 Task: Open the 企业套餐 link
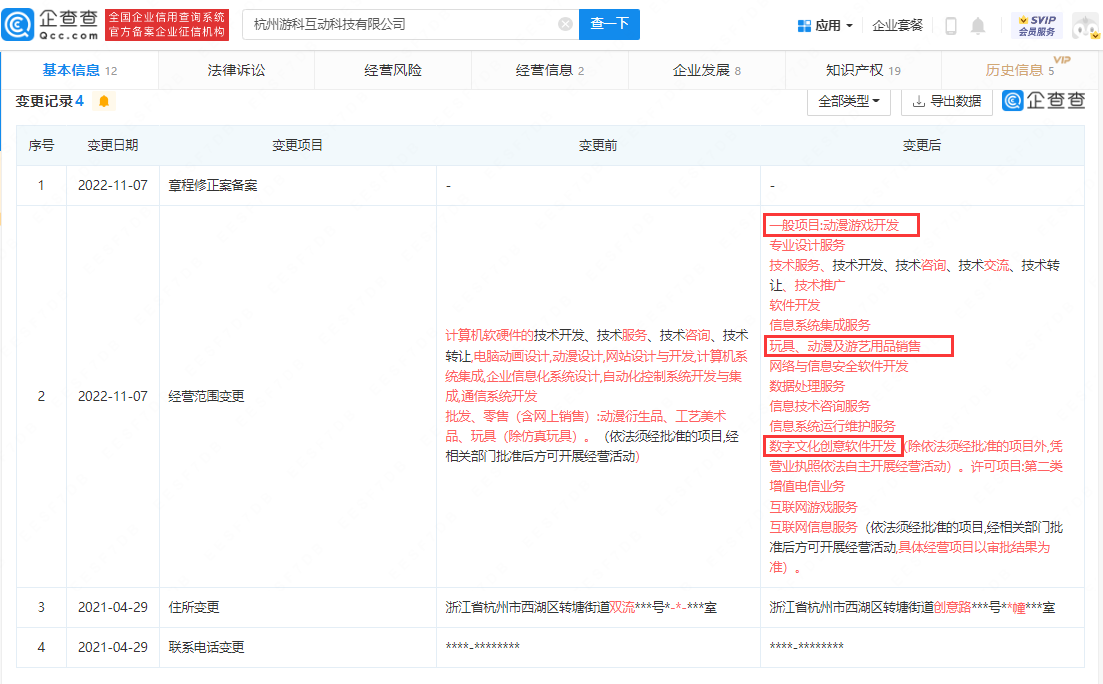click(x=897, y=25)
